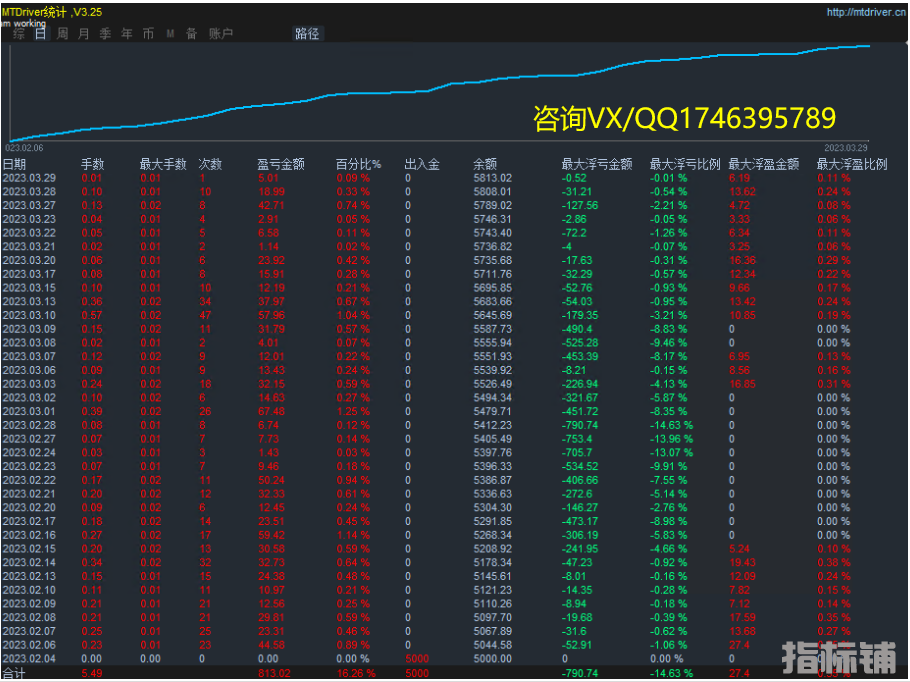Click the 盈亏金额 column header
Screen dimensions: 910x682
pyautogui.click(x=281, y=164)
